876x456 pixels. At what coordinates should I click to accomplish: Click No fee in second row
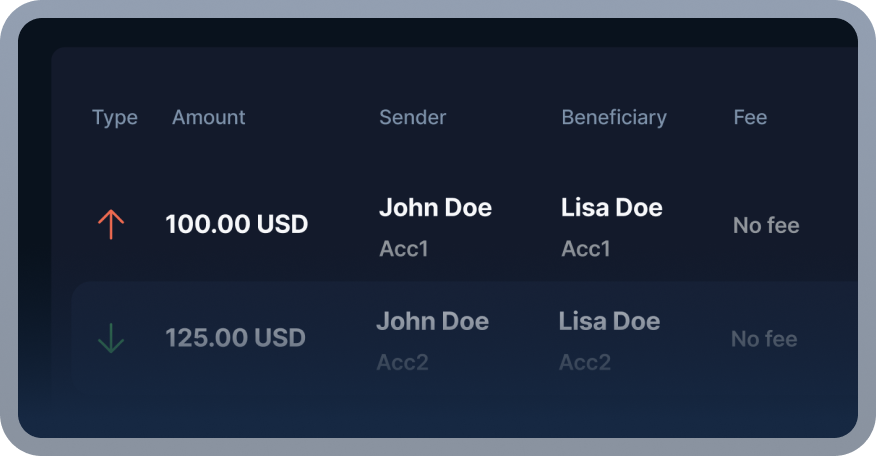[764, 339]
